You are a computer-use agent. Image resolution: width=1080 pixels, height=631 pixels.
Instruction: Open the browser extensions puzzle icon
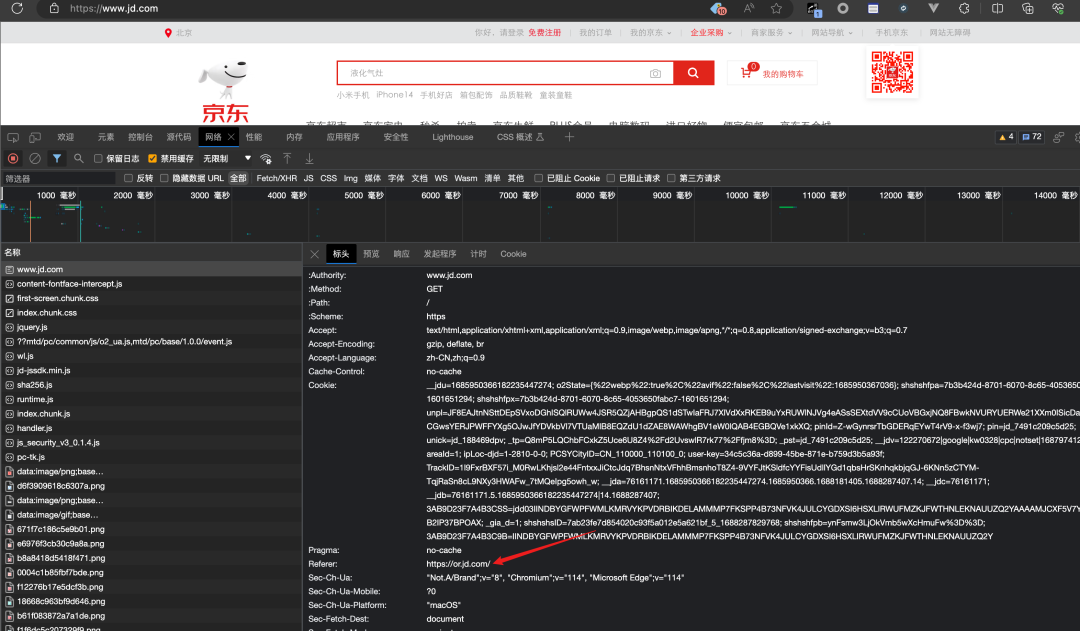click(x=964, y=8)
